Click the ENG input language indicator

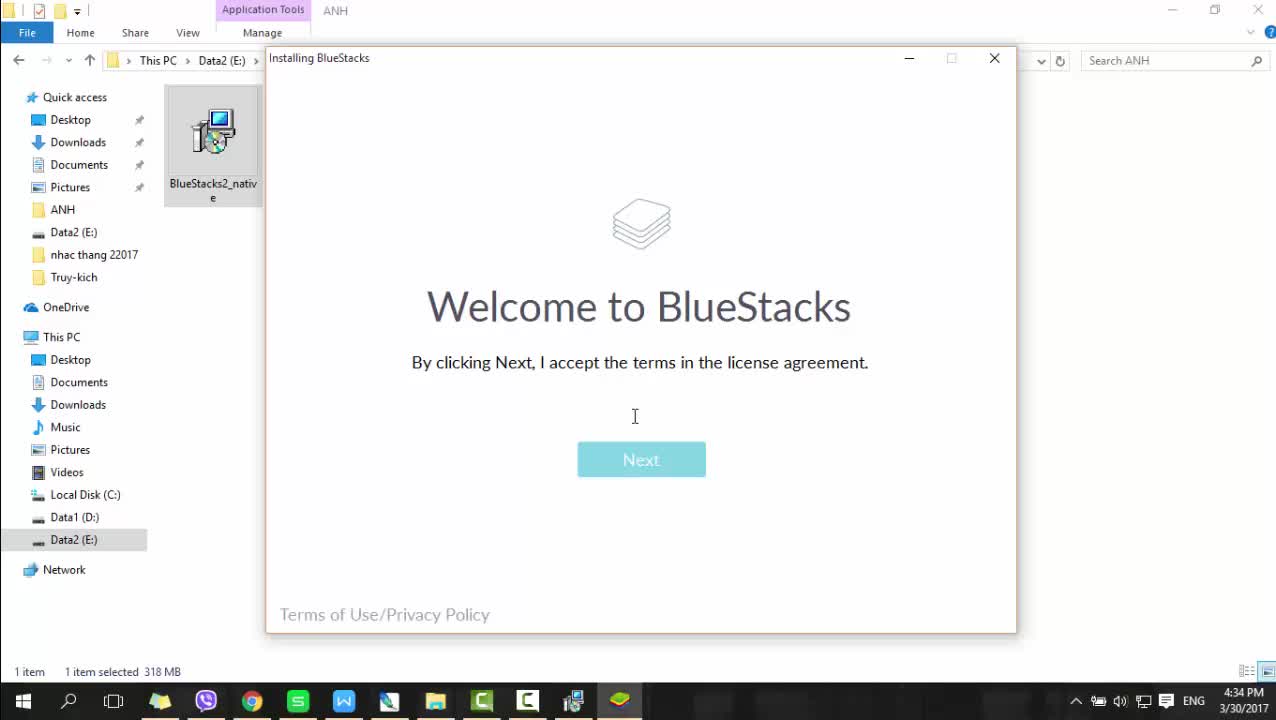(1193, 701)
